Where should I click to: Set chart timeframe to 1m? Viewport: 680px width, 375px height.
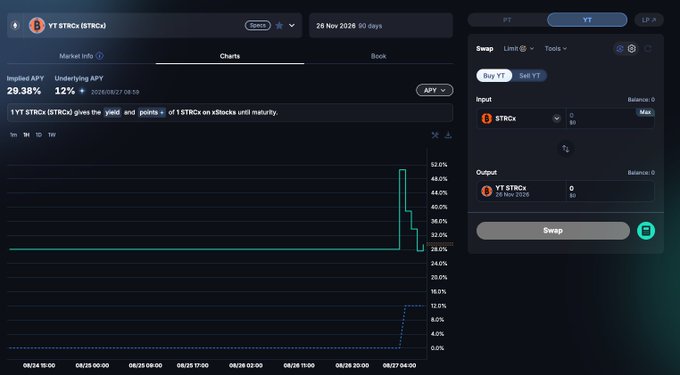[13, 135]
